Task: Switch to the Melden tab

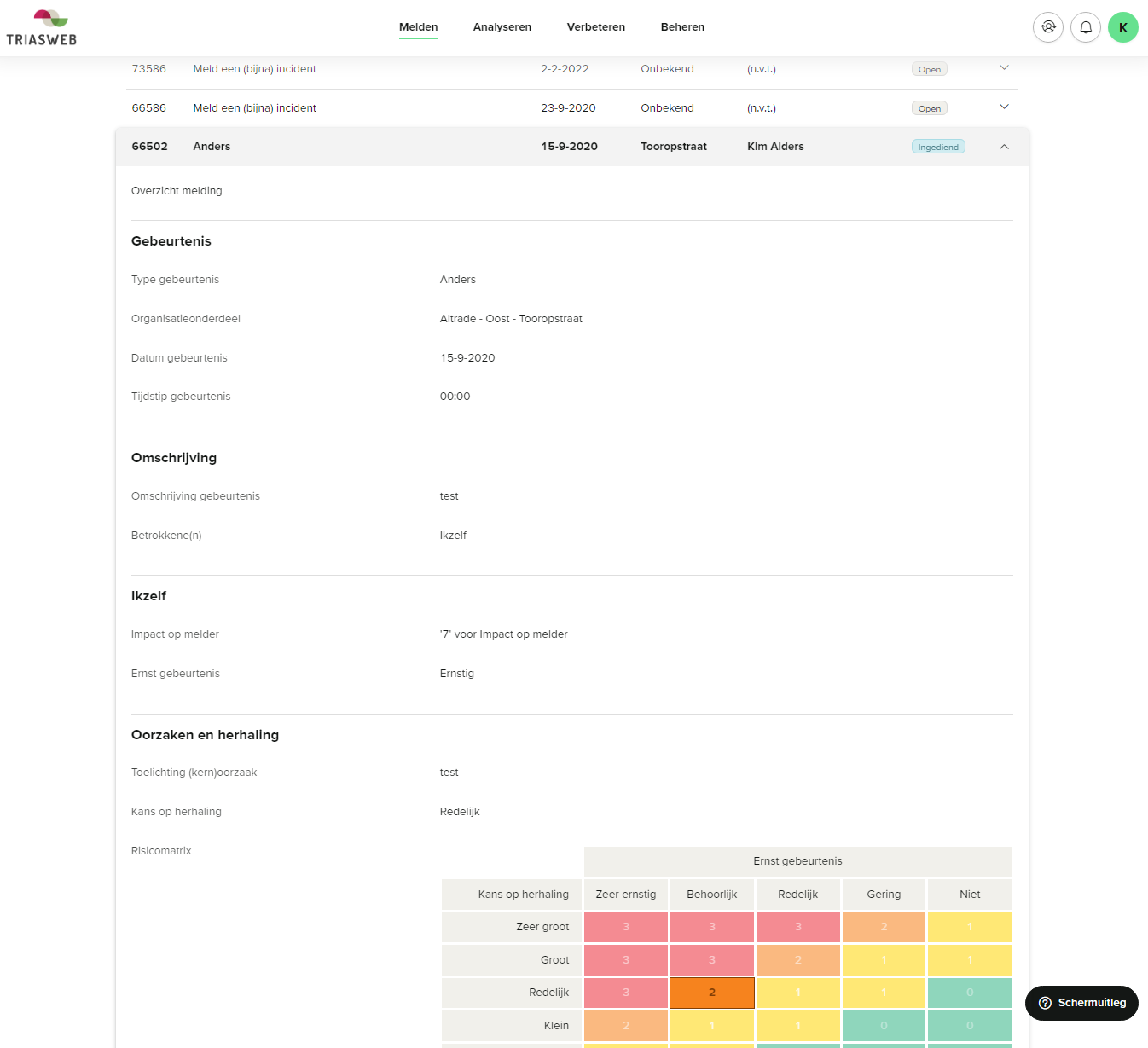Action: (418, 27)
